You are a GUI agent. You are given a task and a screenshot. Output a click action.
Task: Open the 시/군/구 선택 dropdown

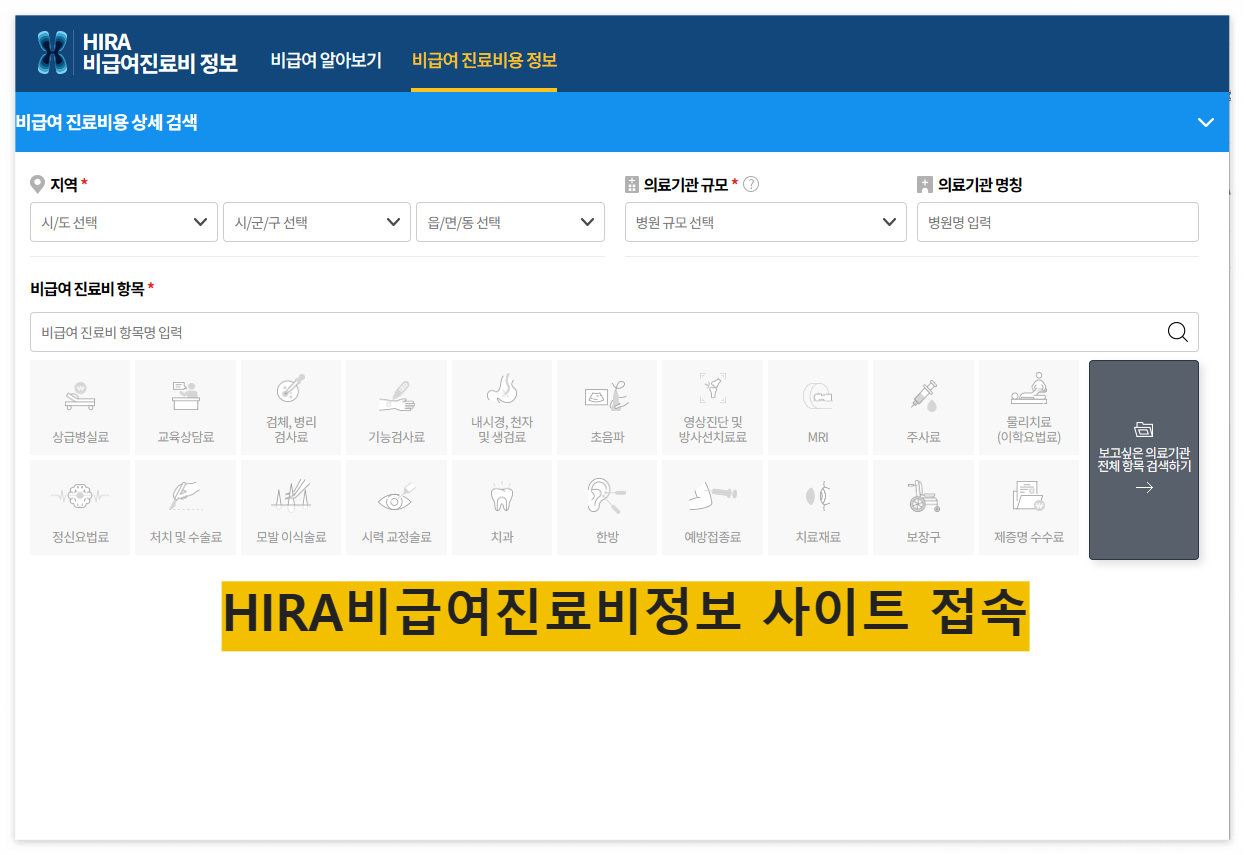click(x=317, y=222)
